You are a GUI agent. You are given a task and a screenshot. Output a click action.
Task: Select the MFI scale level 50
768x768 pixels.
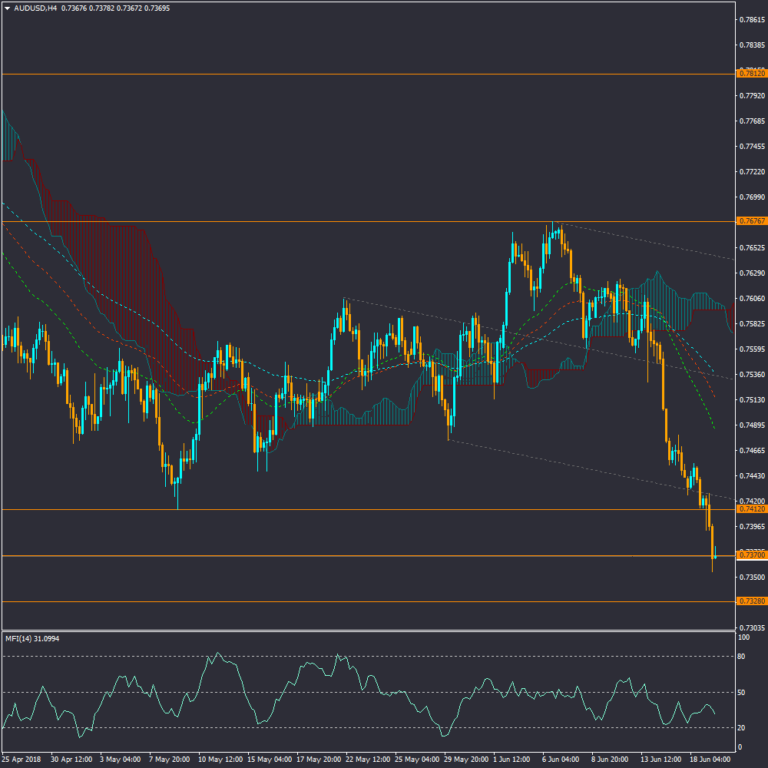(742, 693)
